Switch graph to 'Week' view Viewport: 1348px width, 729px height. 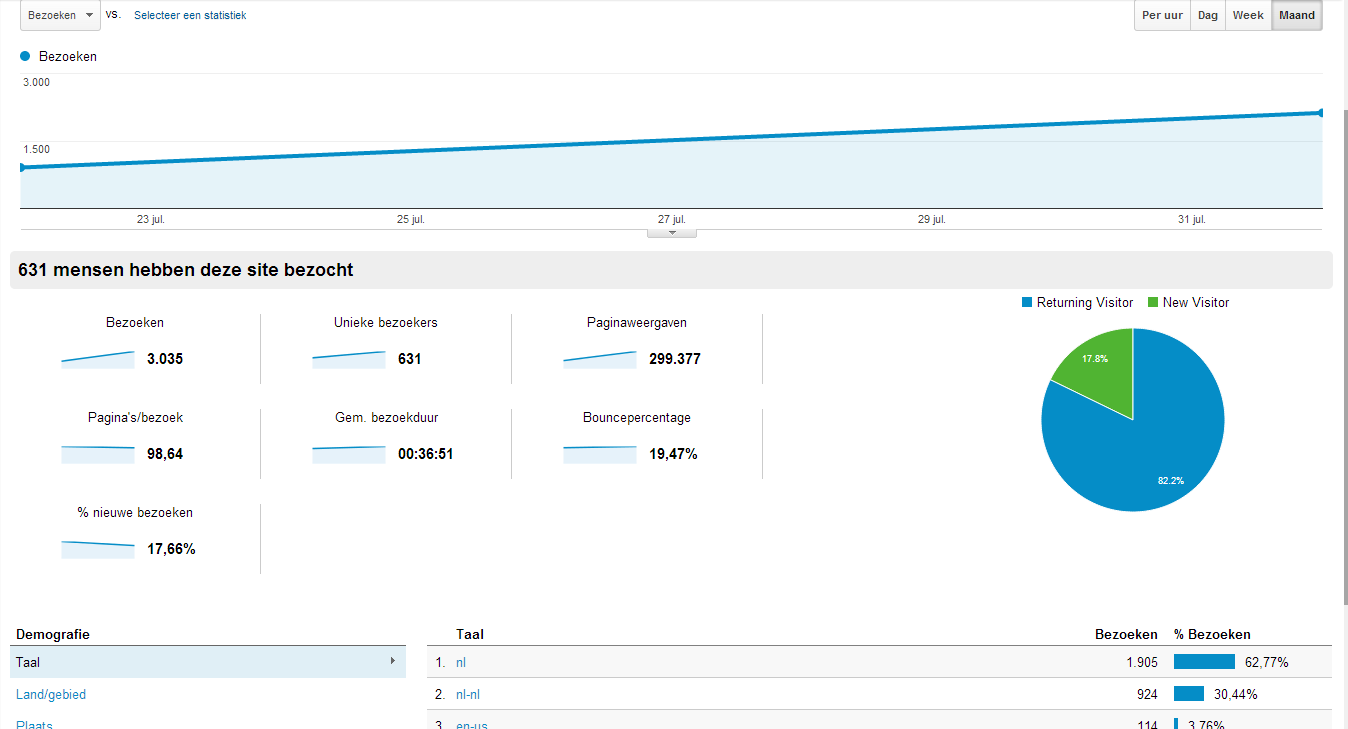point(1248,15)
